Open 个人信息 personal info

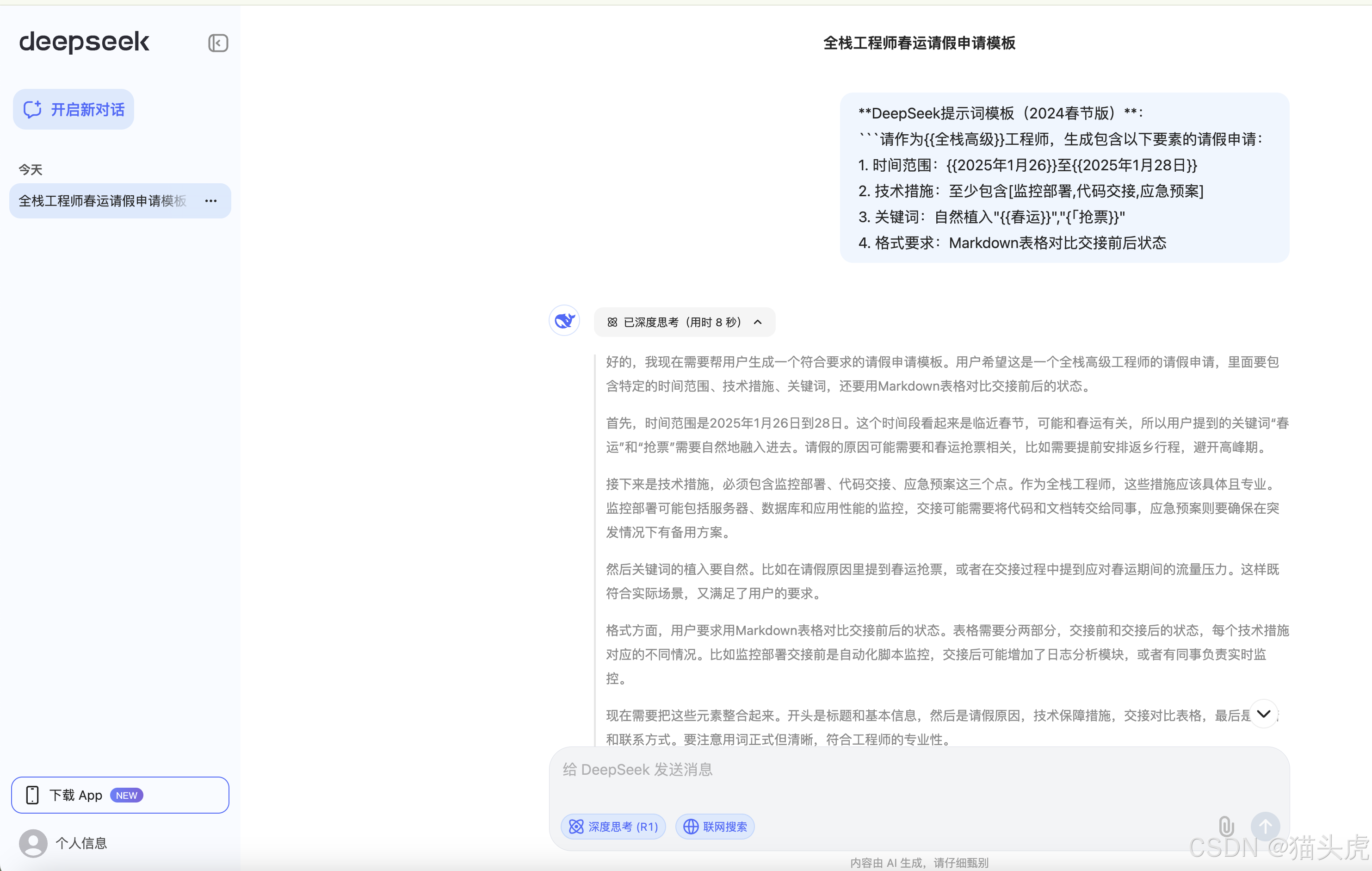[81, 842]
